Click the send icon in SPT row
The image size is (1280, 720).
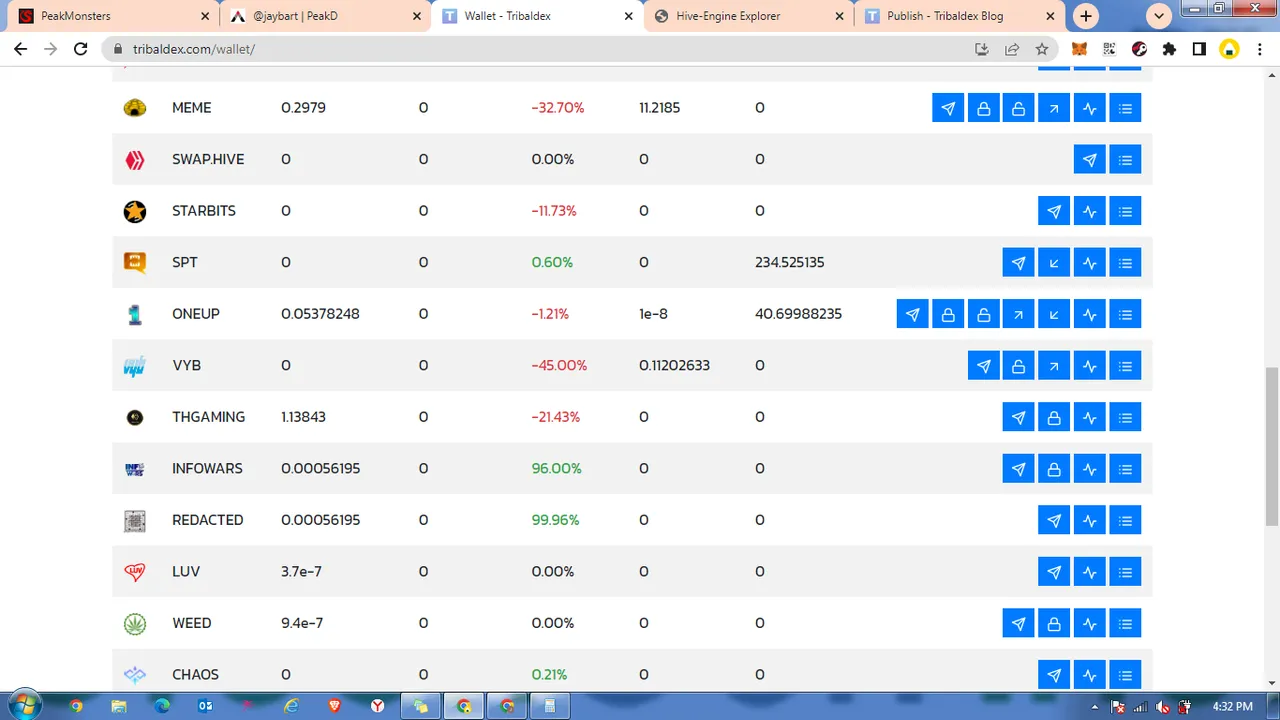tap(1019, 263)
